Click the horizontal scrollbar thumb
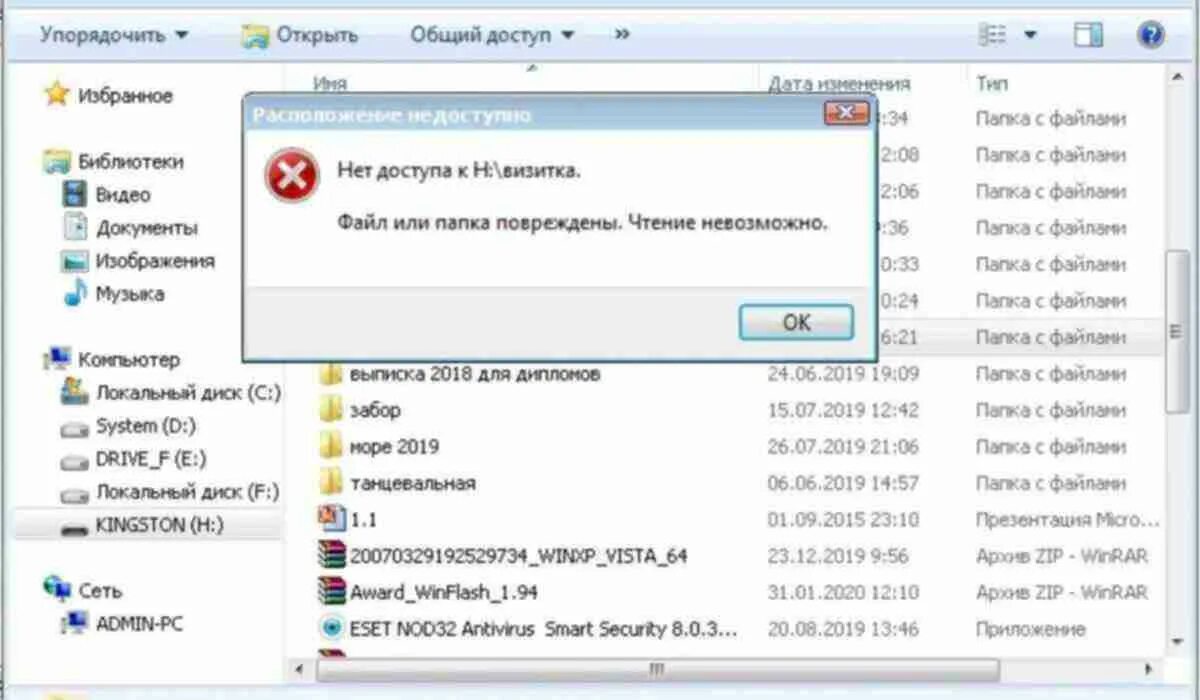The width and height of the screenshot is (1200, 700). [656, 667]
